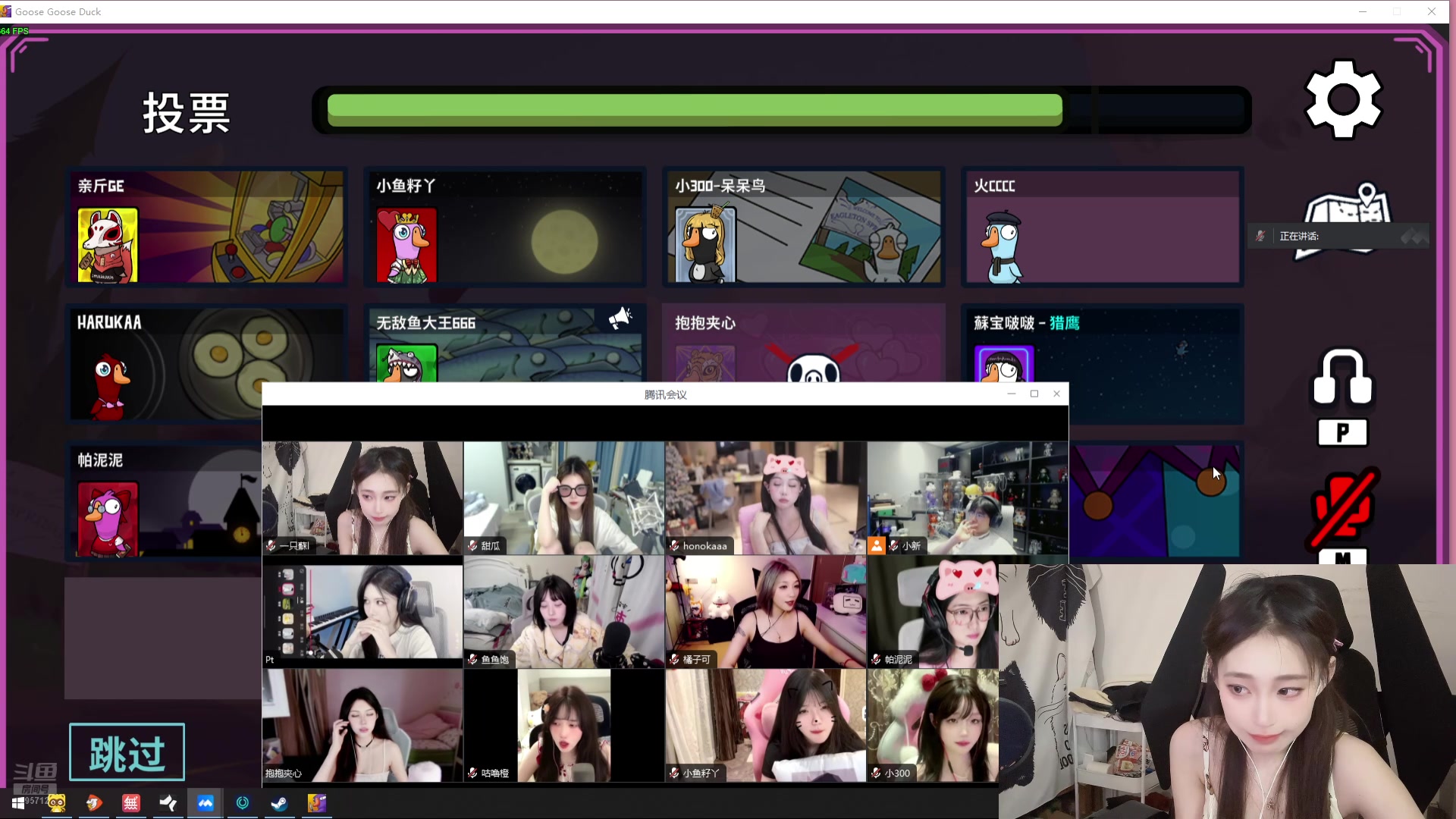Viewport: 1456px width, 819px height.
Task: Click the 腾讯会议 window title bar
Action: coord(665,394)
